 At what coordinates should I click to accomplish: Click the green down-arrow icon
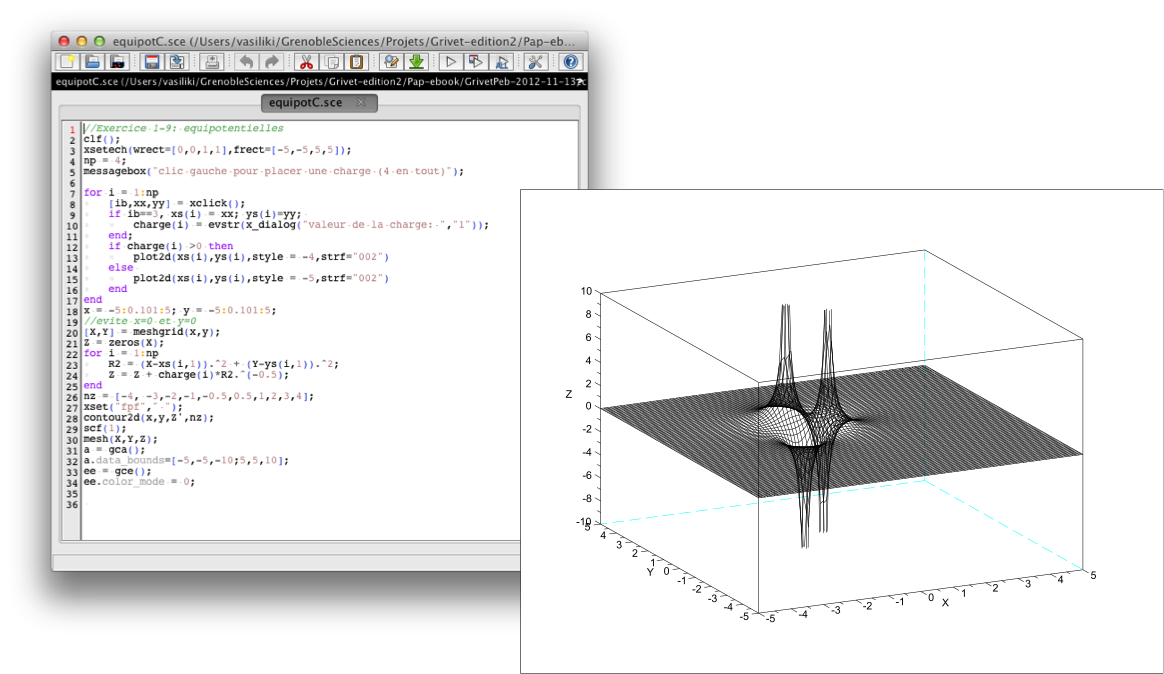[416, 62]
